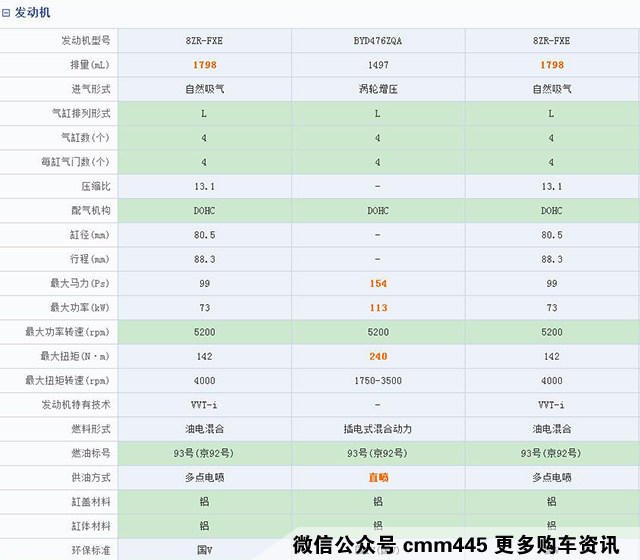This screenshot has width=640, height=560.
Task: Select the 发动机型号 row label
Action: point(85,42)
